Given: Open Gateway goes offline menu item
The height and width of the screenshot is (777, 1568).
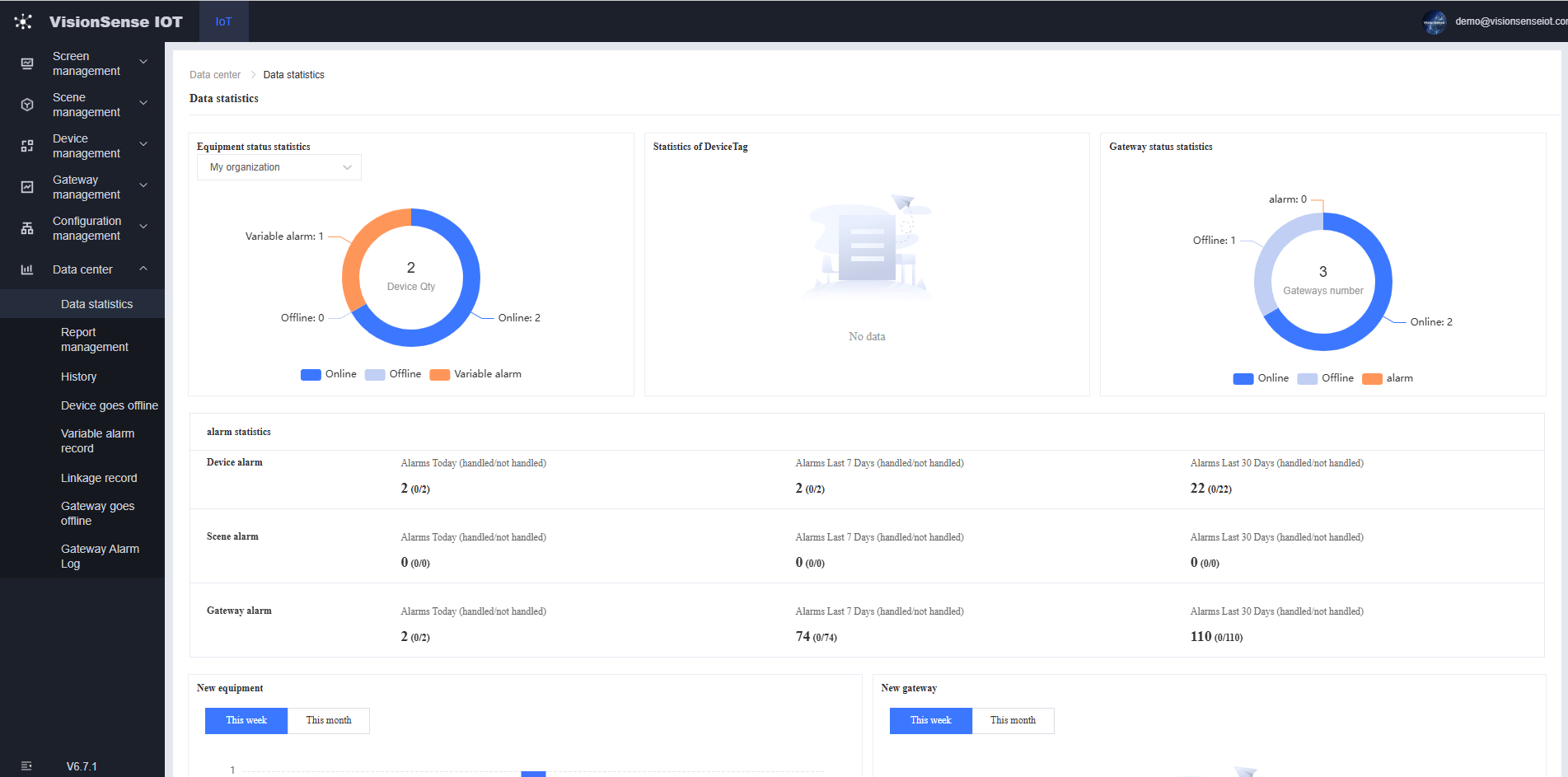Looking at the screenshot, I should tap(82, 513).
